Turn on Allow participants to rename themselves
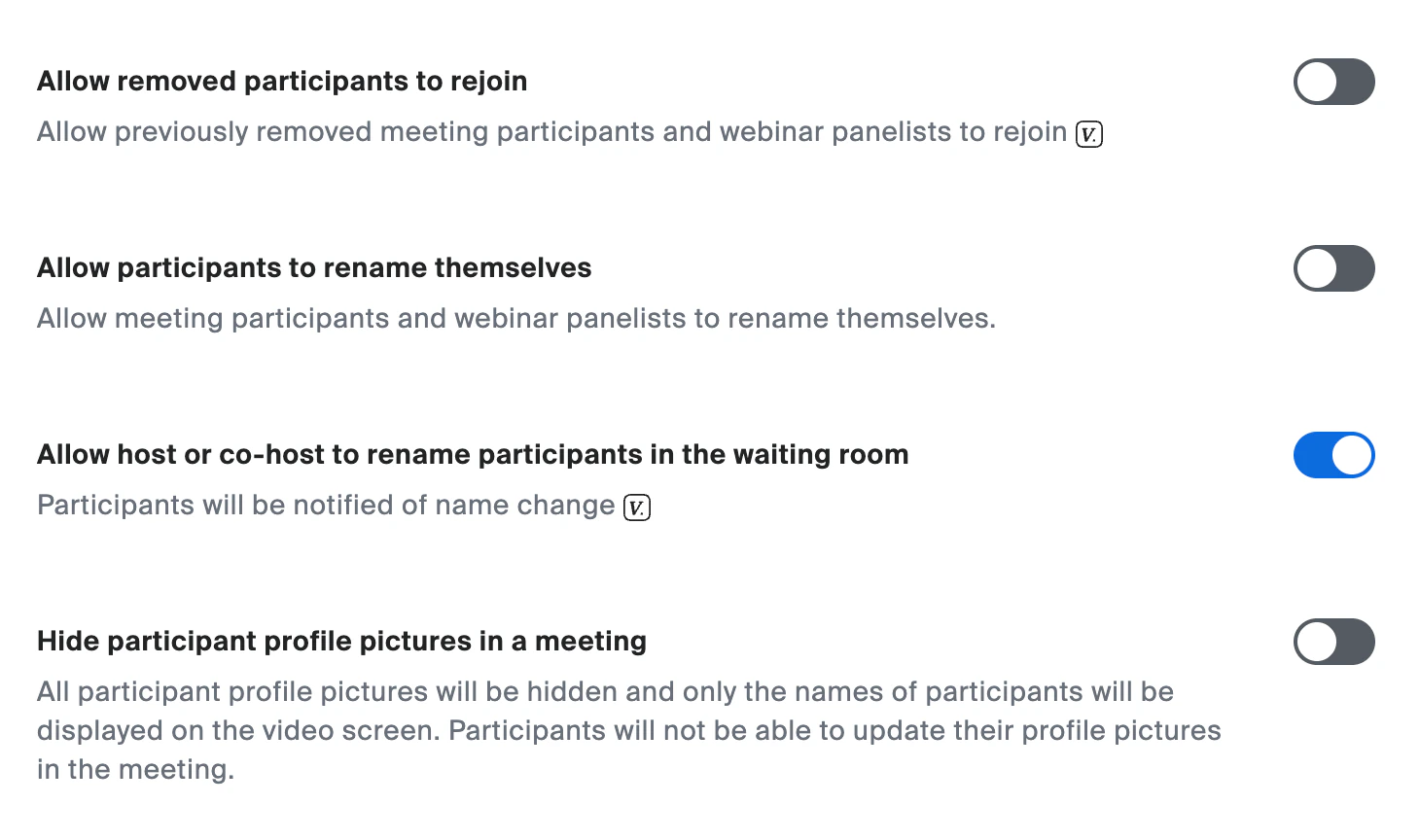 coord(1333,268)
